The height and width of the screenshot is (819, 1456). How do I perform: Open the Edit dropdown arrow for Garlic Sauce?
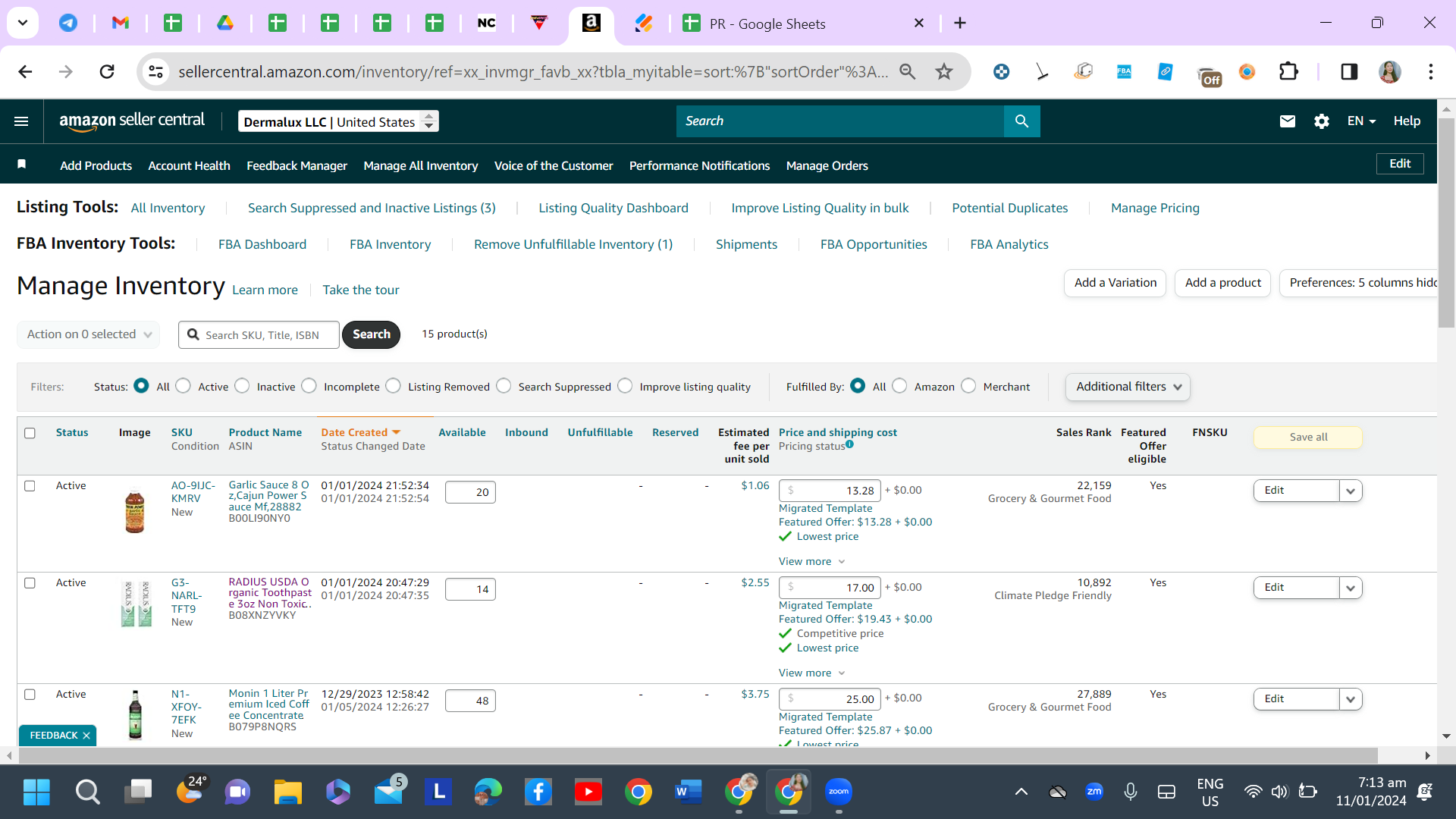(x=1351, y=491)
